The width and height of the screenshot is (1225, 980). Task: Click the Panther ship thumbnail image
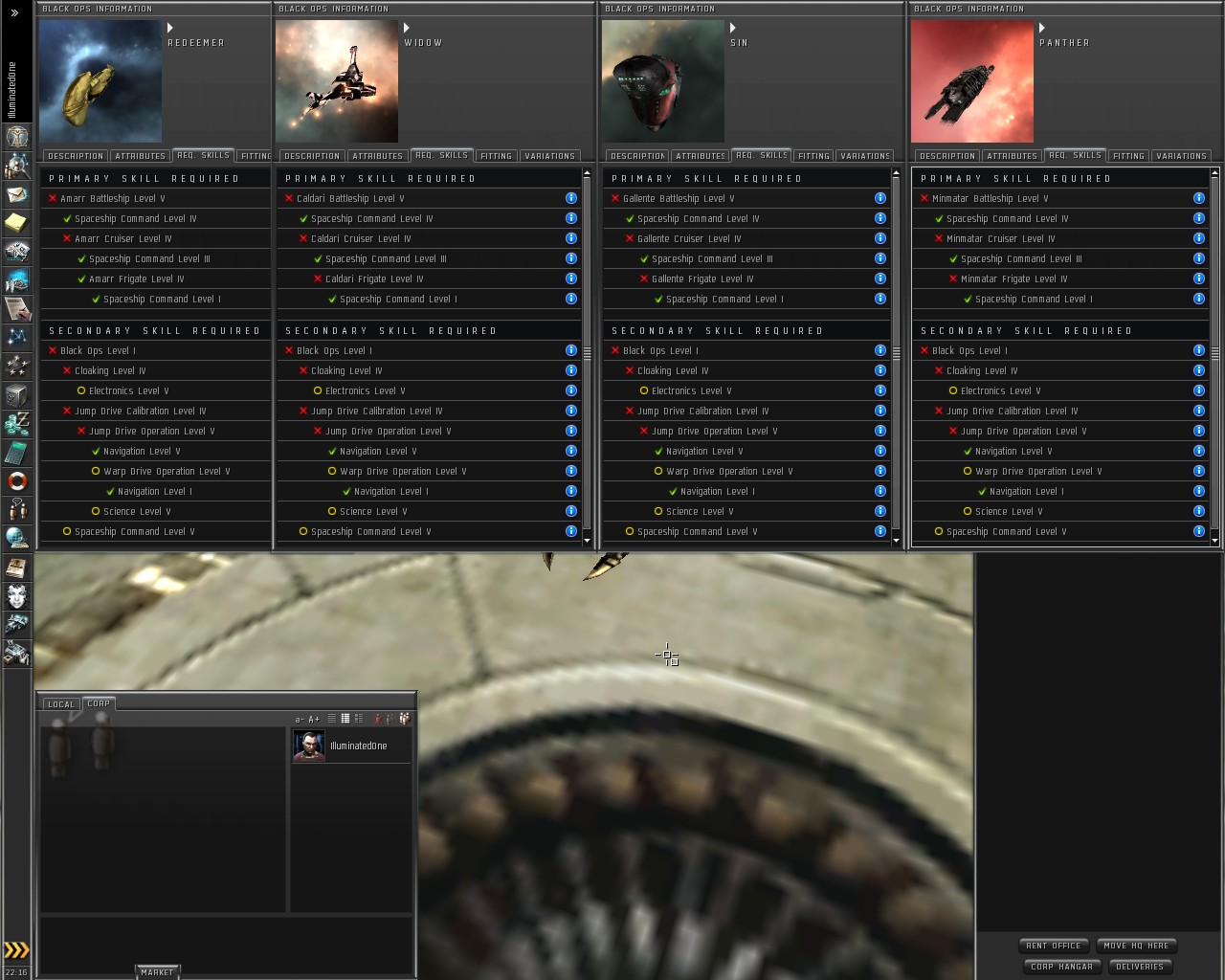972,81
